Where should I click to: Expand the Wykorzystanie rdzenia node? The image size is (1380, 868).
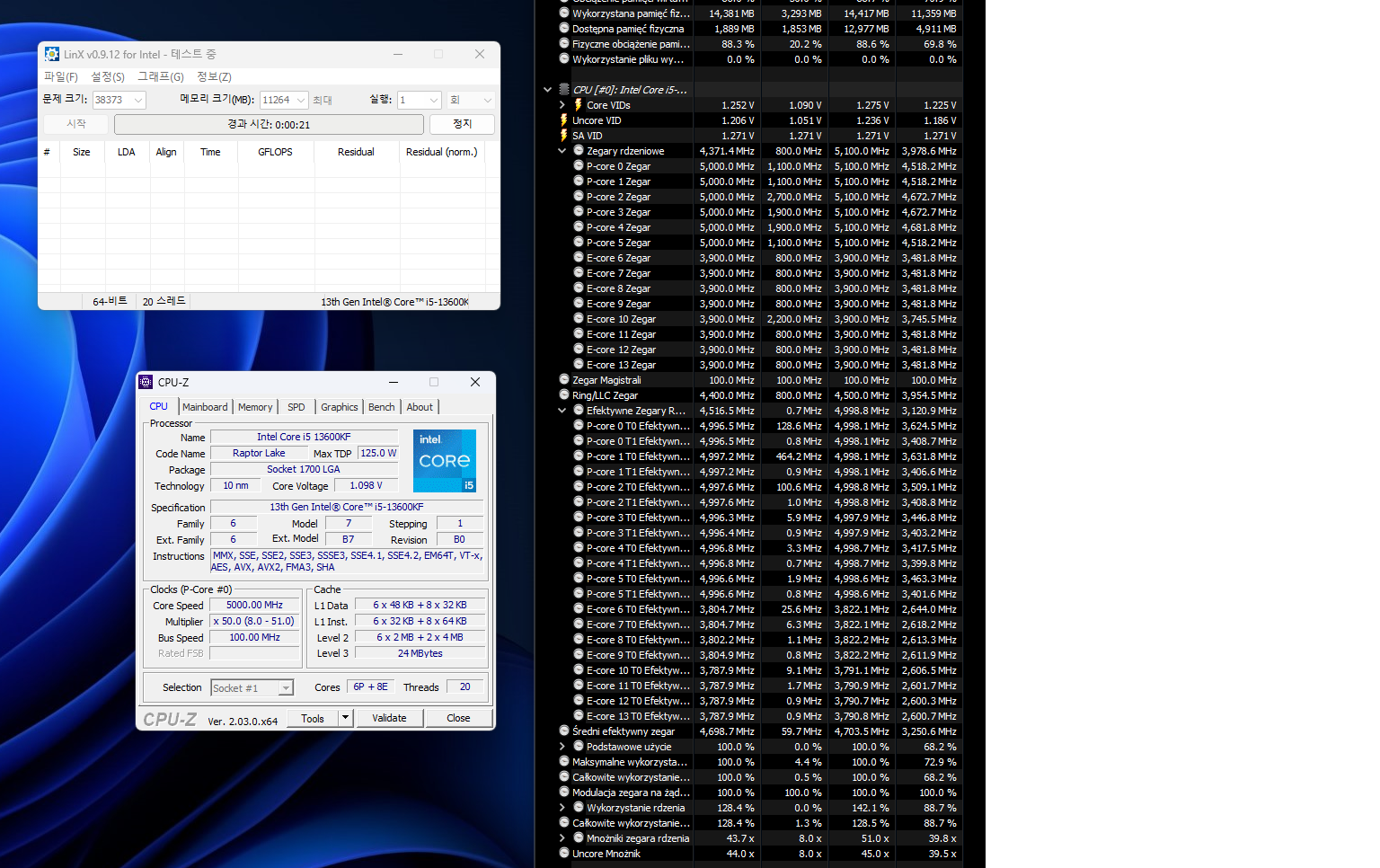point(562,808)
